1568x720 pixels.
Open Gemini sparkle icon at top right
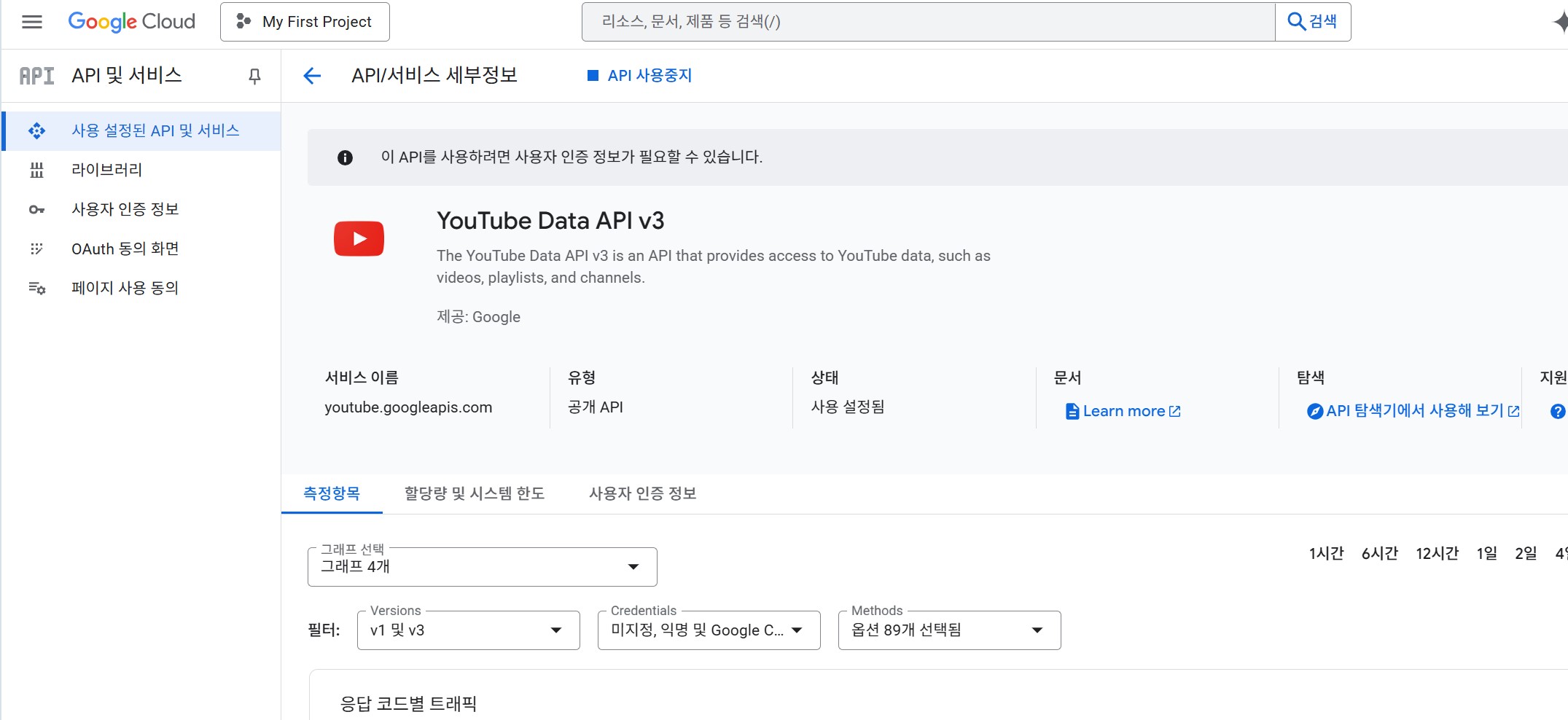[1561, 22]
